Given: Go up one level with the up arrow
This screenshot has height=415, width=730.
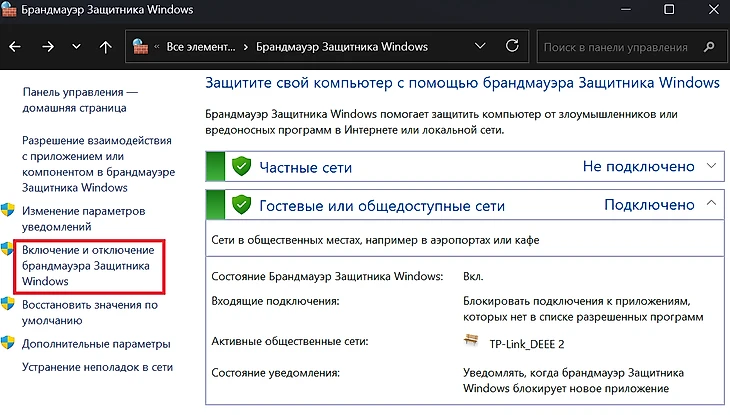Looking at the screenshot, I should pos(106,47).
